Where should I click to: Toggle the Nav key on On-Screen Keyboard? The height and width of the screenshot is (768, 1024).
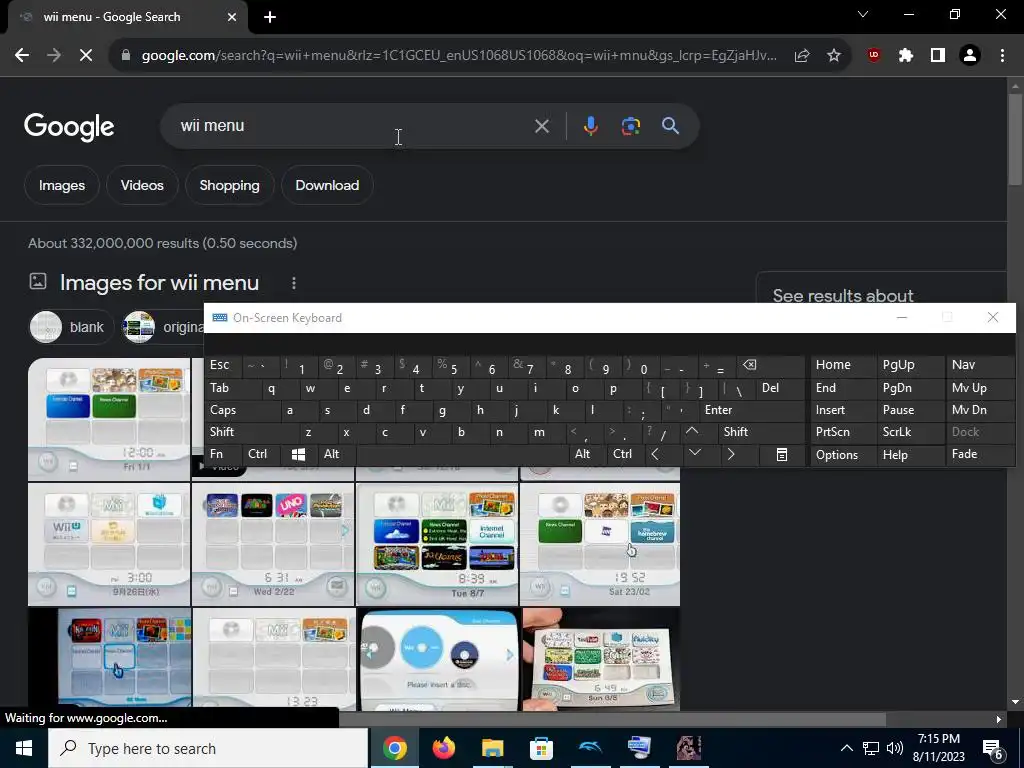(980, 365)
